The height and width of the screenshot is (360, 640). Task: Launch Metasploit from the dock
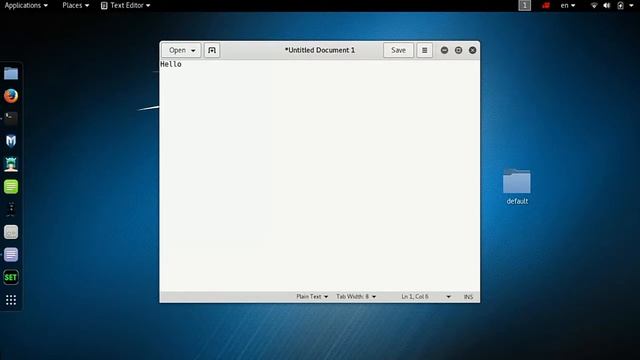click(11, 141)
